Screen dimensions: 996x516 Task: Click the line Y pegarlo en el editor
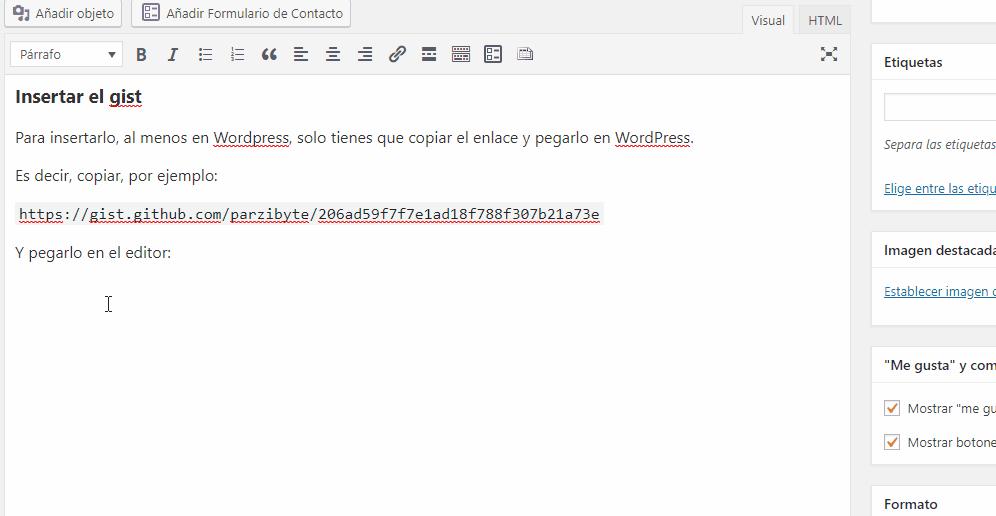point(93,253)
